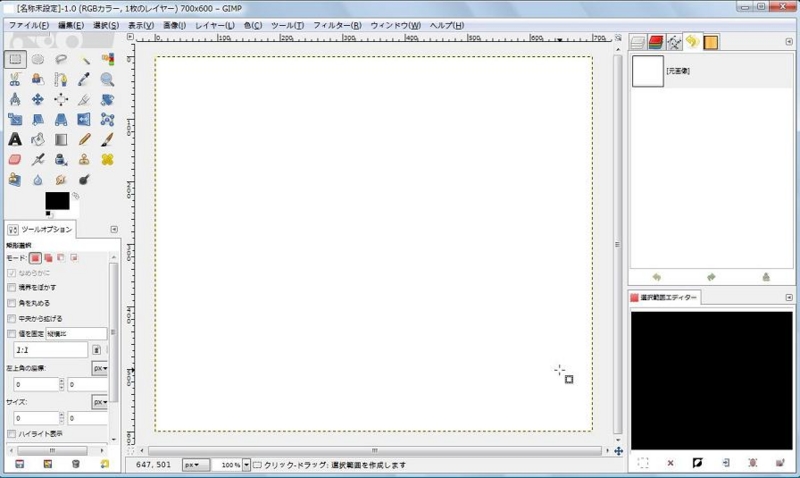Enable the ハイライト表示 checkbox

pos(11,434)
